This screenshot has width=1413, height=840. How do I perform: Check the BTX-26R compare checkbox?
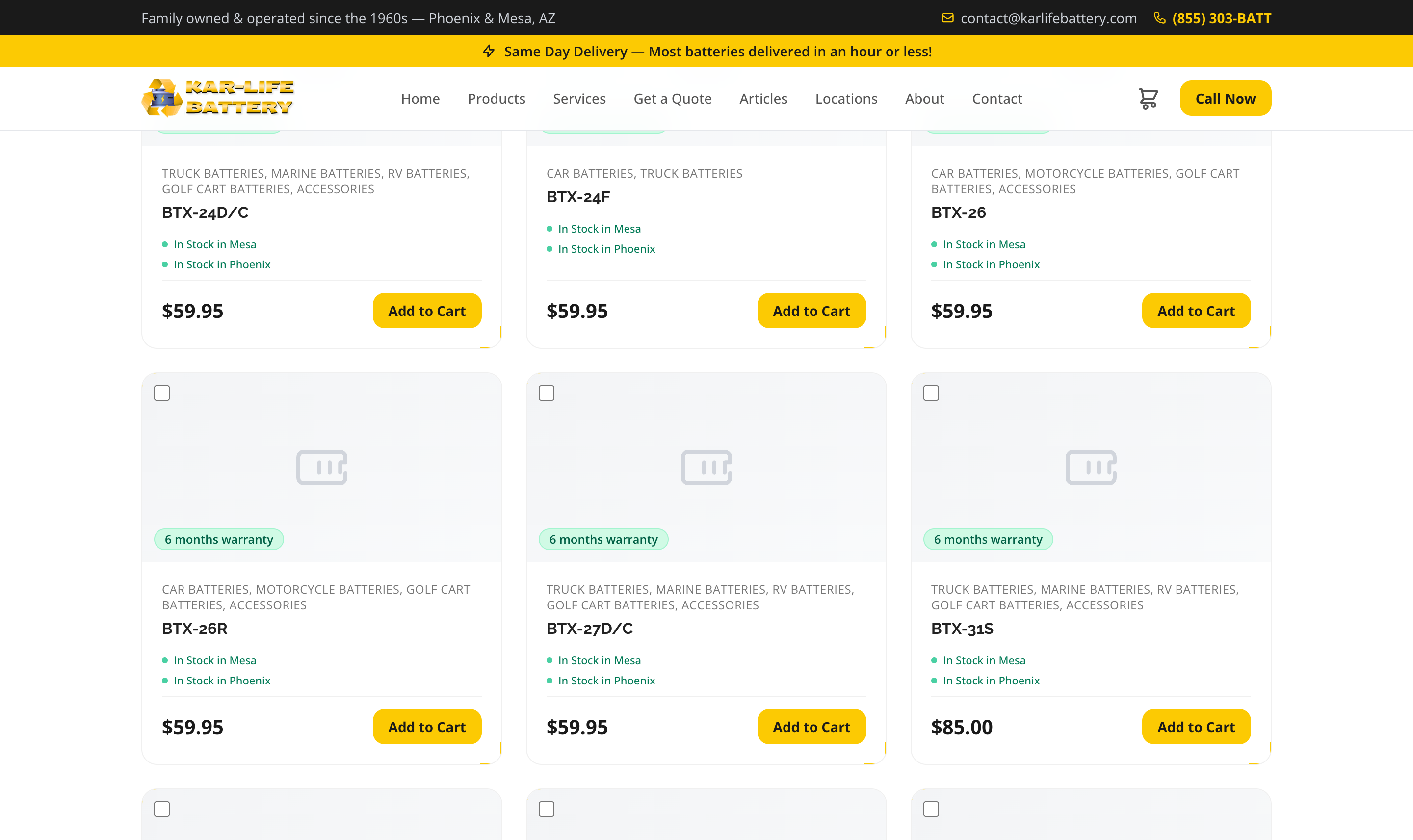pos(162,393)
